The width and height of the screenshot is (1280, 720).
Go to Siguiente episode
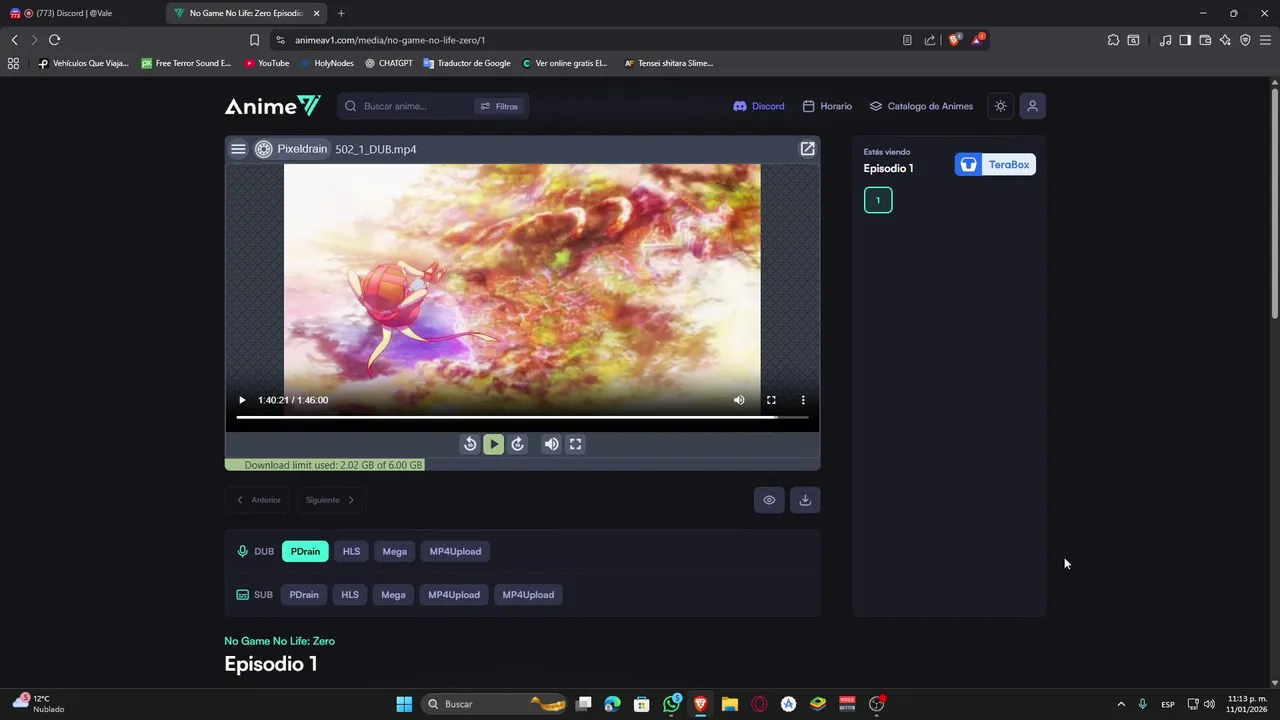coord(330,500)
